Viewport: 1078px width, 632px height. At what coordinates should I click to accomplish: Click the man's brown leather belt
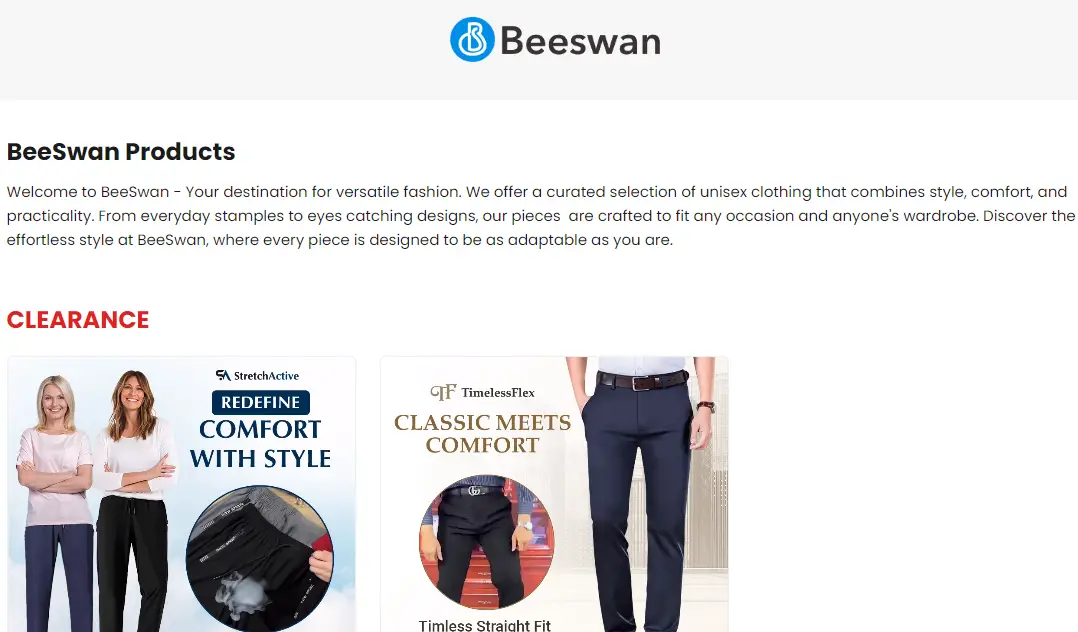tap(642, 380)
